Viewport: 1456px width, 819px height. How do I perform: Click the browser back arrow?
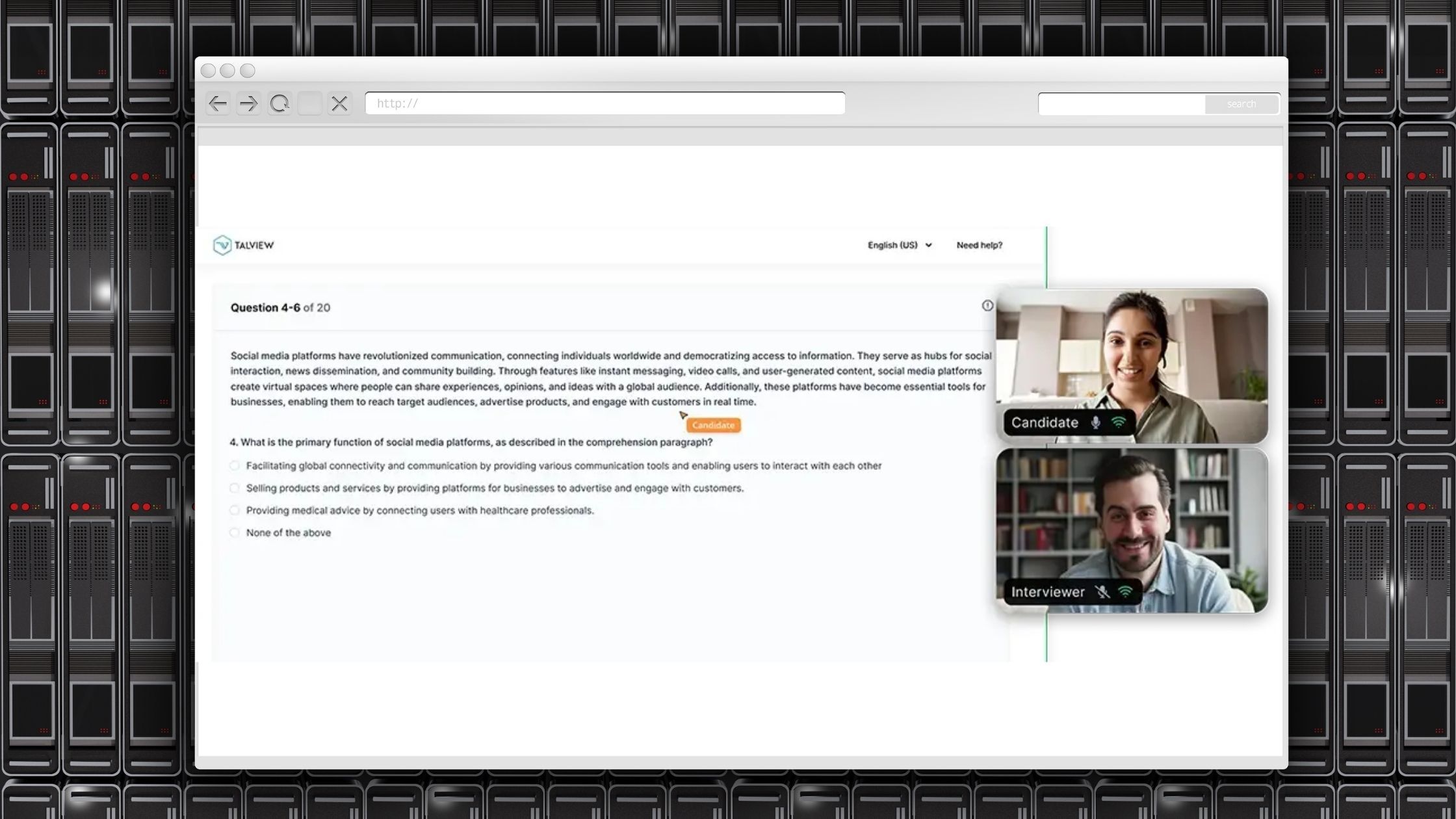217,103
